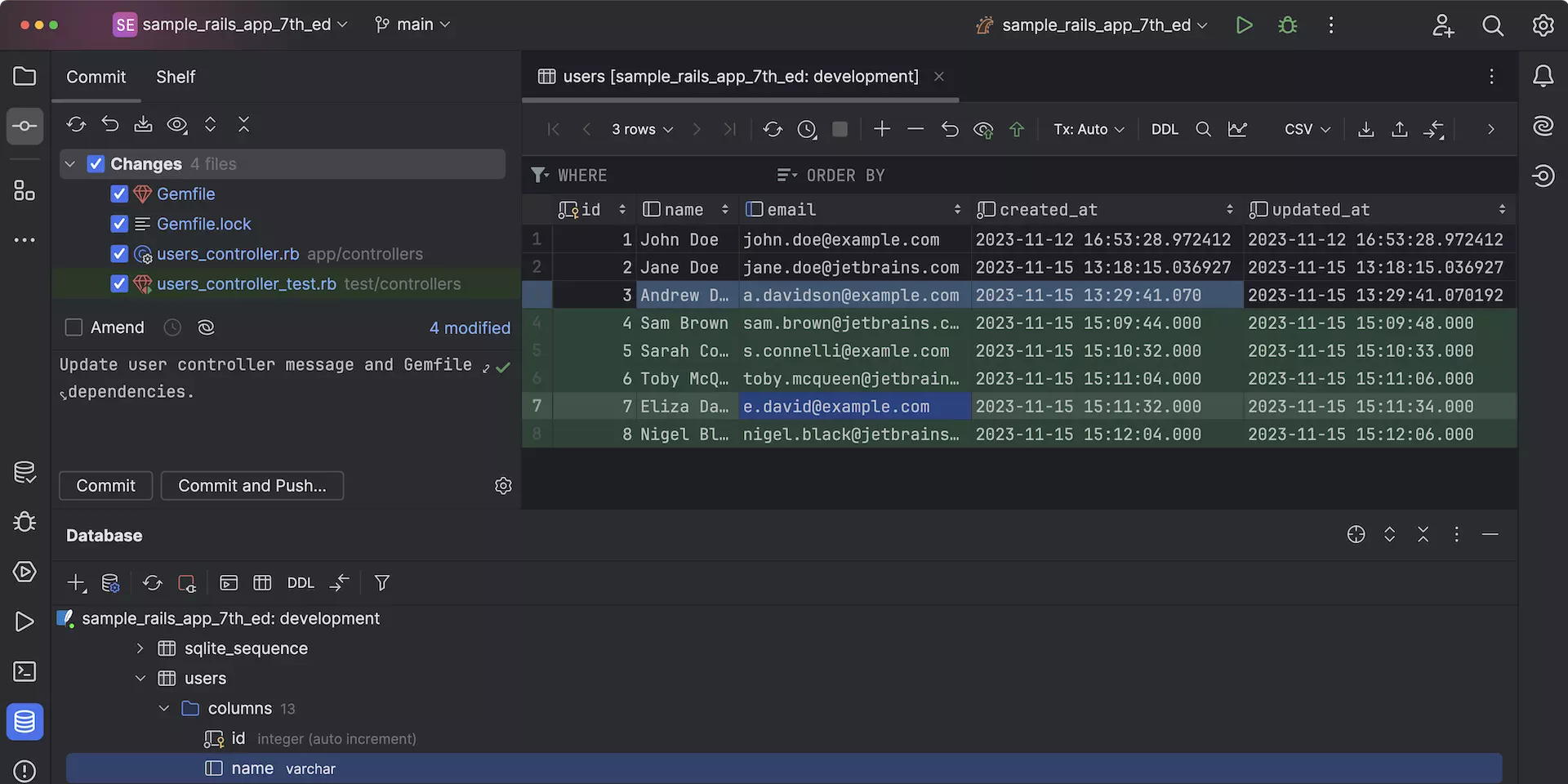
Task: Uncheck users_controller.rb file checkbox
Action: [x=119, y=254]
